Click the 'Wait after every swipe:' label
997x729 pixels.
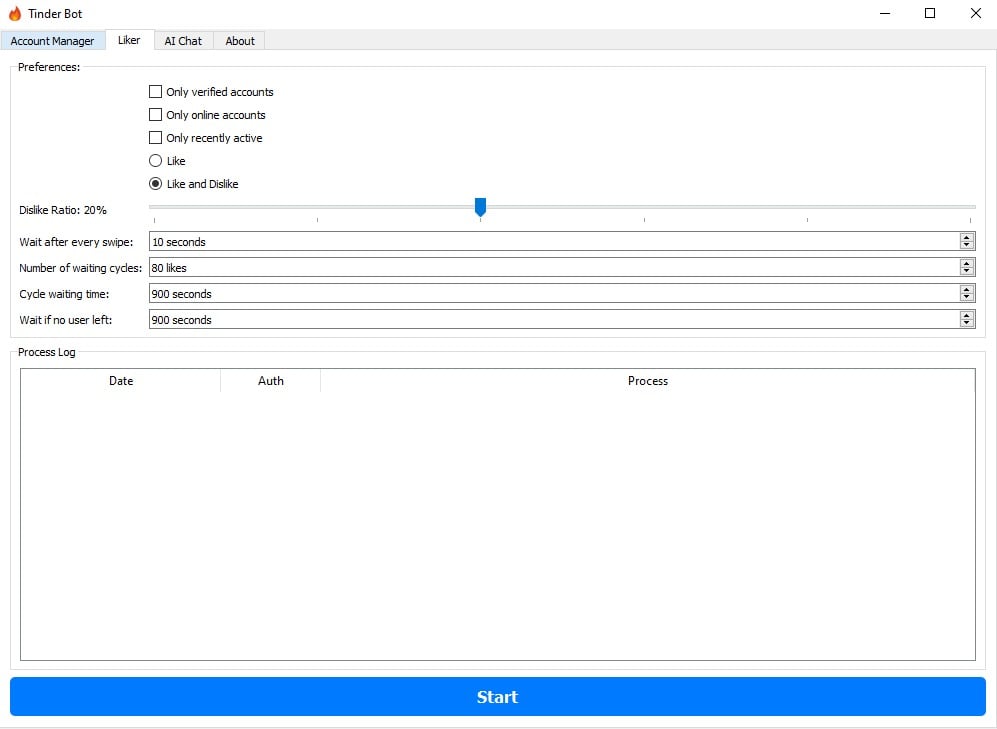point(76,242)
